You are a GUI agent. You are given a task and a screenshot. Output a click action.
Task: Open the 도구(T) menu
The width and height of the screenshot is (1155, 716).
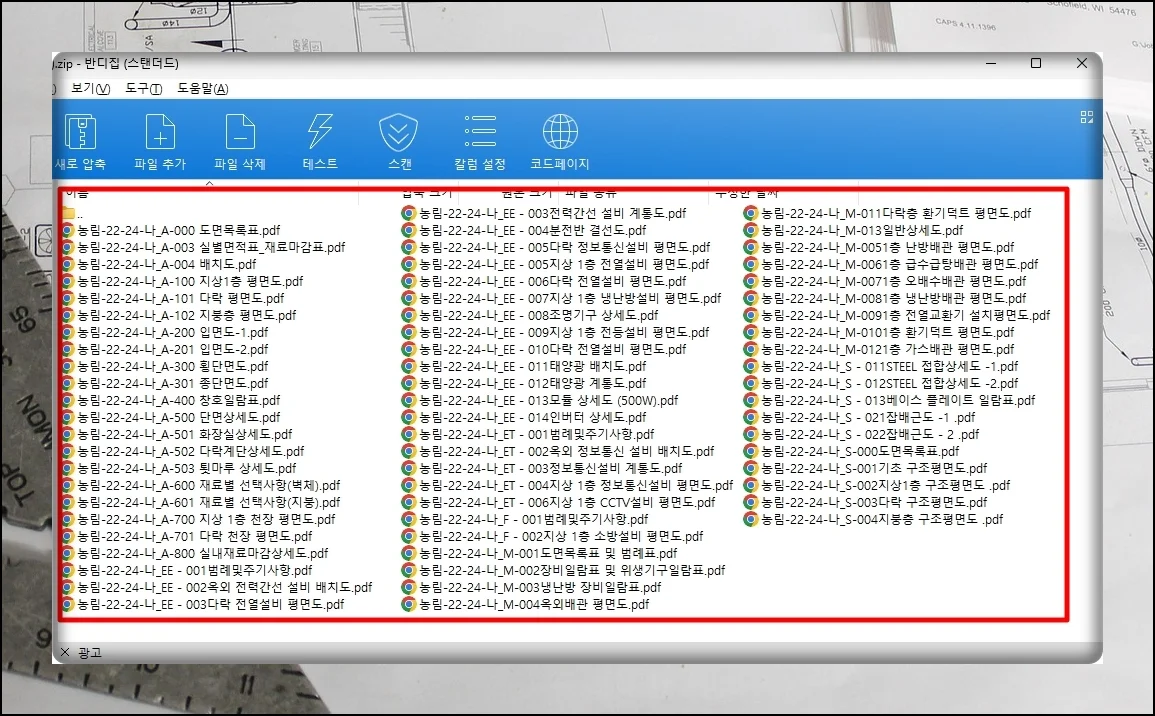coord(143,89)
